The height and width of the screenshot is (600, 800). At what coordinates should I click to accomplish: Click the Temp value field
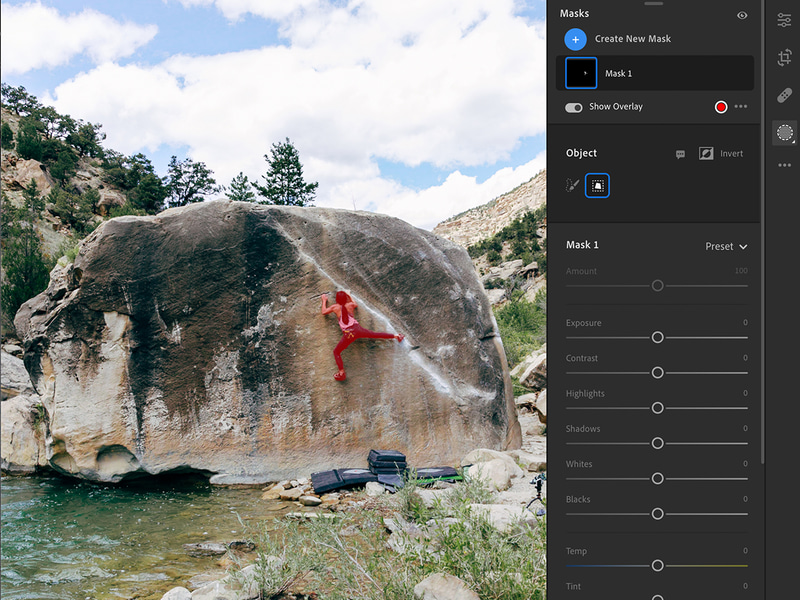(x=745, y=551)
